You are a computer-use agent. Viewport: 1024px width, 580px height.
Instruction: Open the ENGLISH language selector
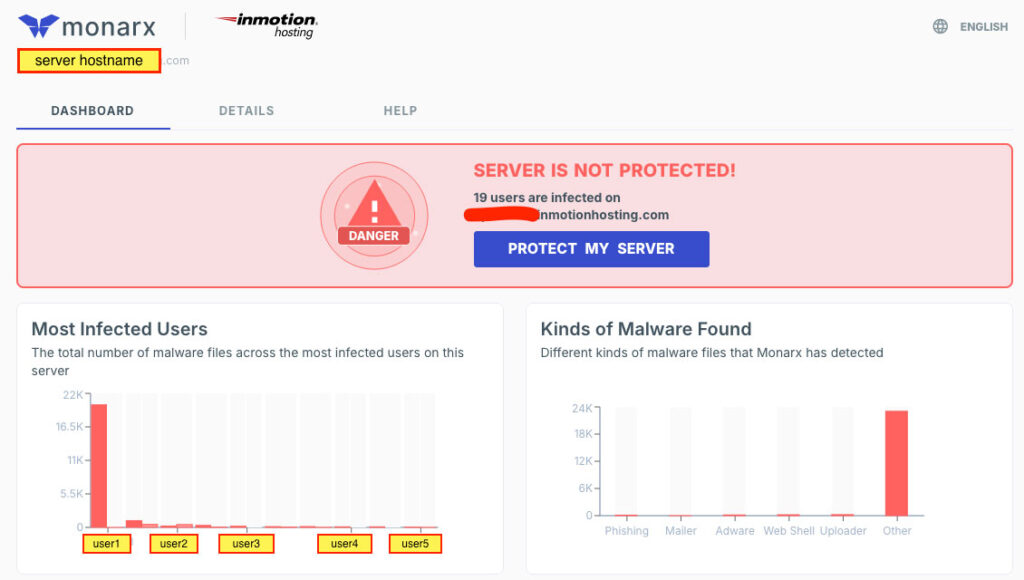click(983, 26)
